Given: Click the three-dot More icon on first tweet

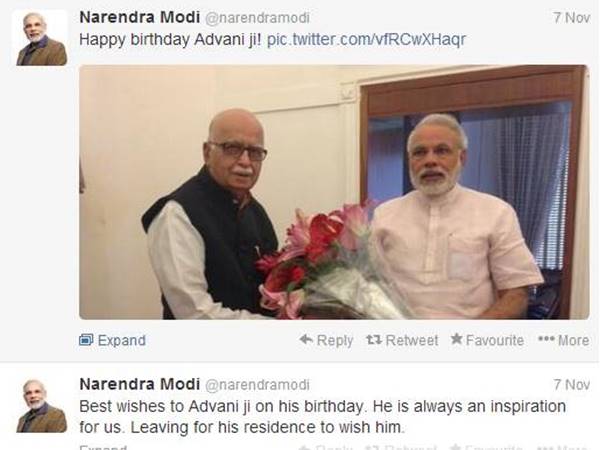Looking at the screenshot, I should (x=546, y=339).
